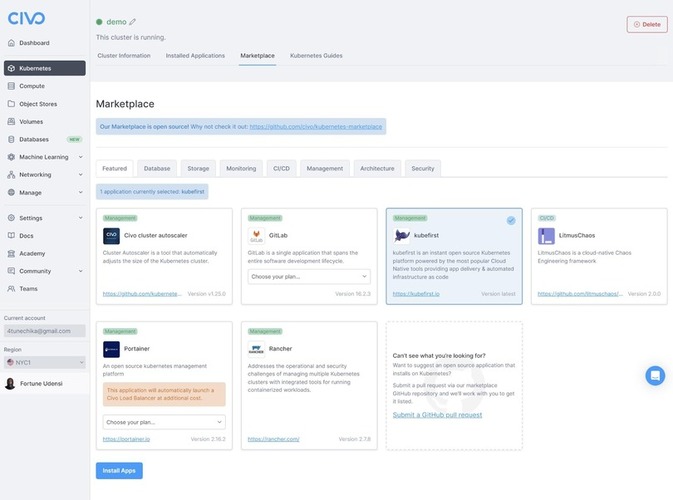
Task: Select the CI/CD category tab
Action: coord(282,168)
